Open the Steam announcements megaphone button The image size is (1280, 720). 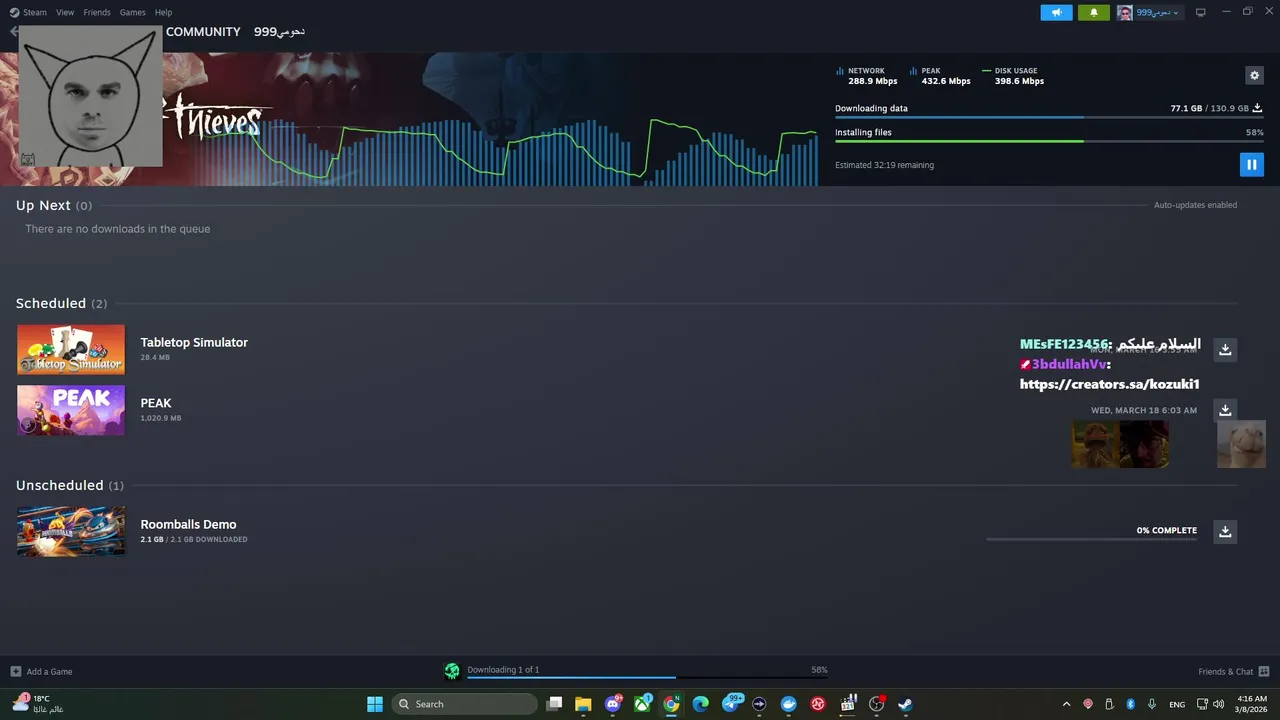(1056, 12)
